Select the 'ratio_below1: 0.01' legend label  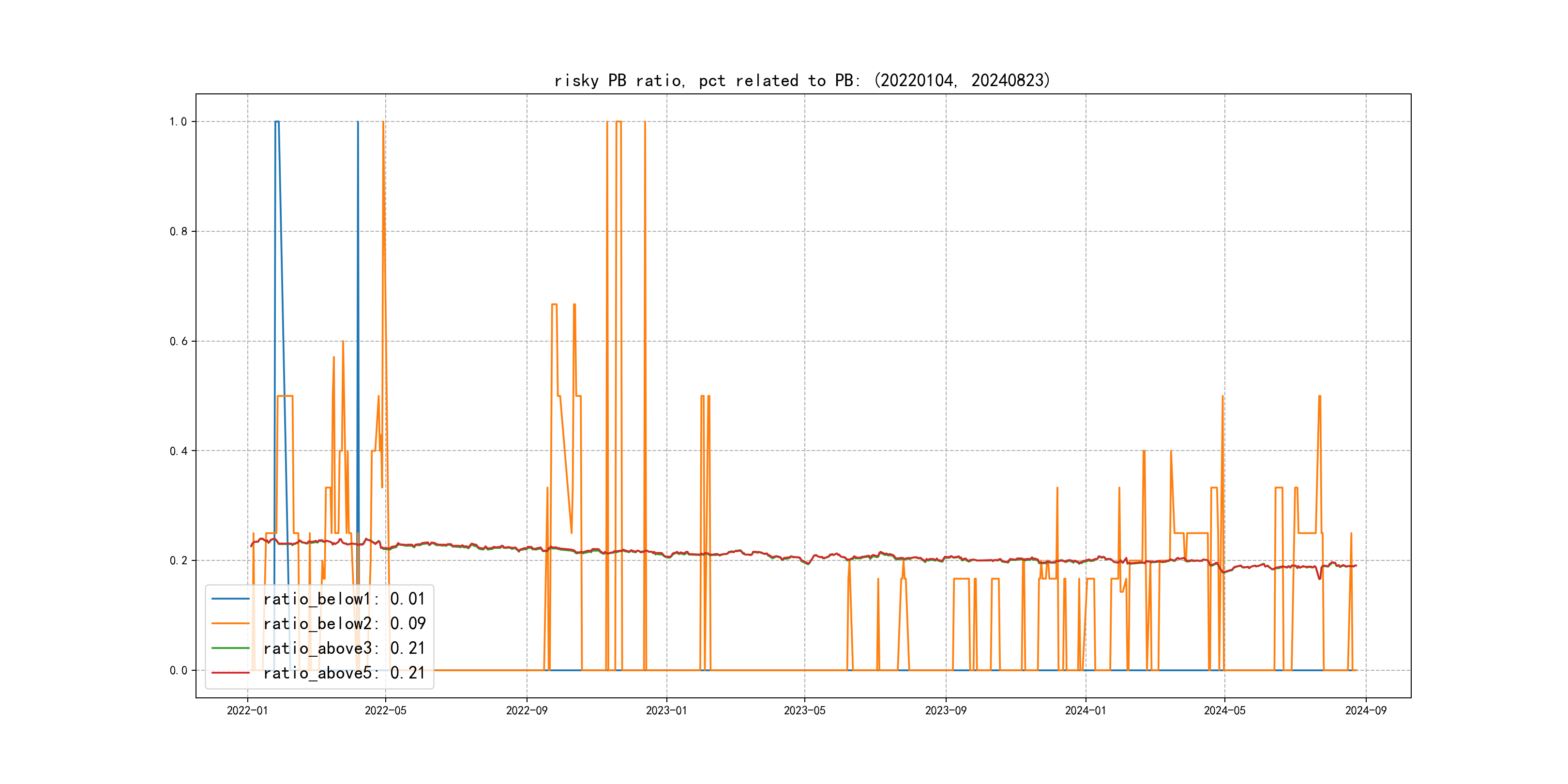344,599
